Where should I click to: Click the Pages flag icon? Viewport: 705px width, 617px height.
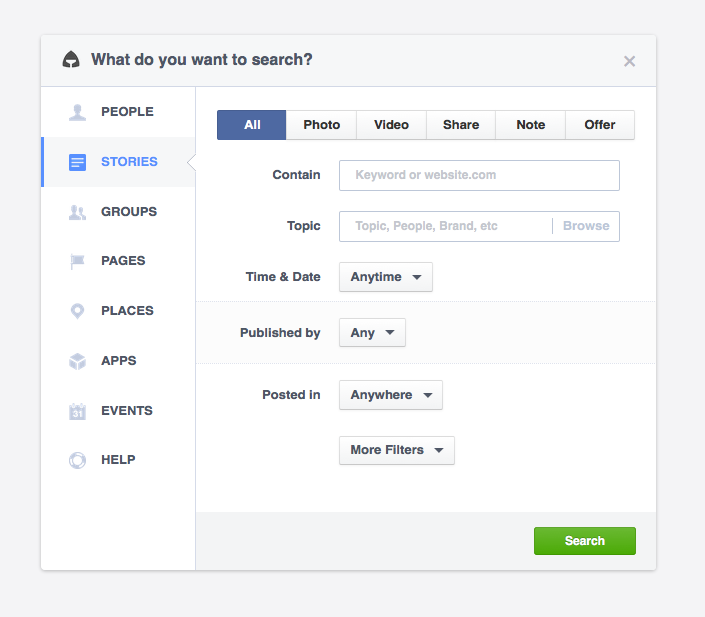(77, 261)
